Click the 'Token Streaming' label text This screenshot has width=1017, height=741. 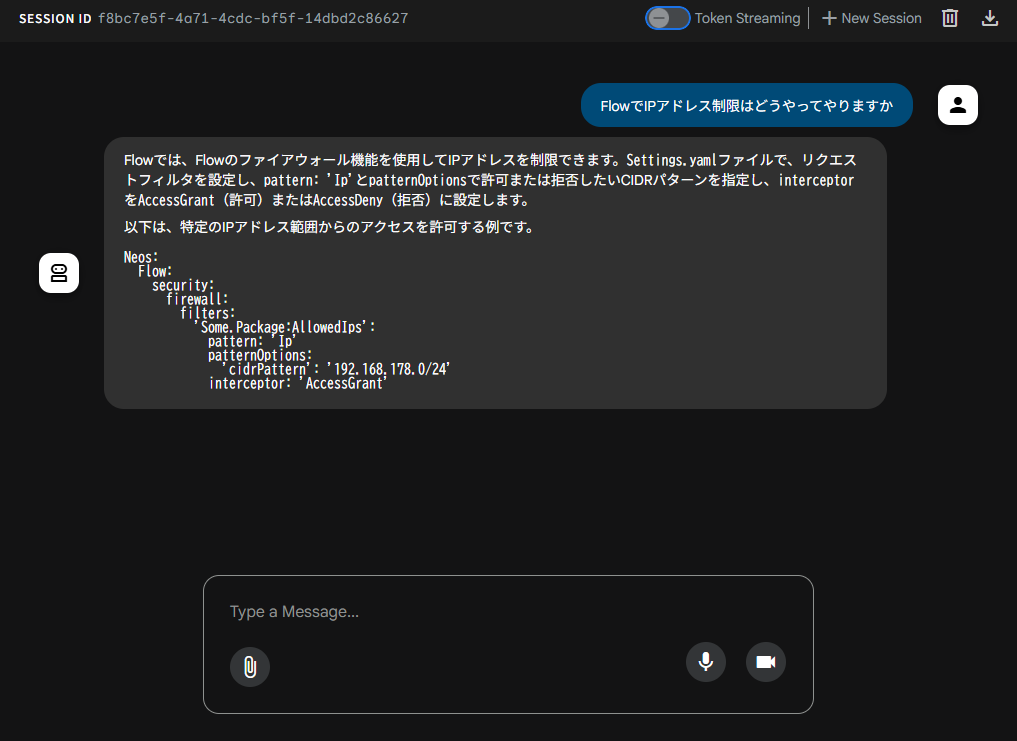747,18
